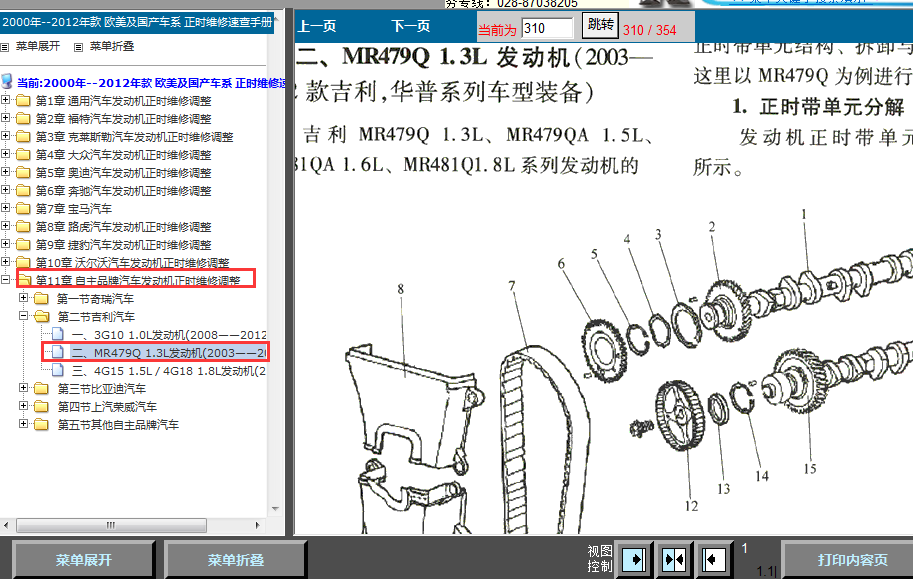Select 三、4G15 1.5L / 4G18 1.8L entry
The height and width of the screenshot is (579, 913).
[x=169, y=370]
